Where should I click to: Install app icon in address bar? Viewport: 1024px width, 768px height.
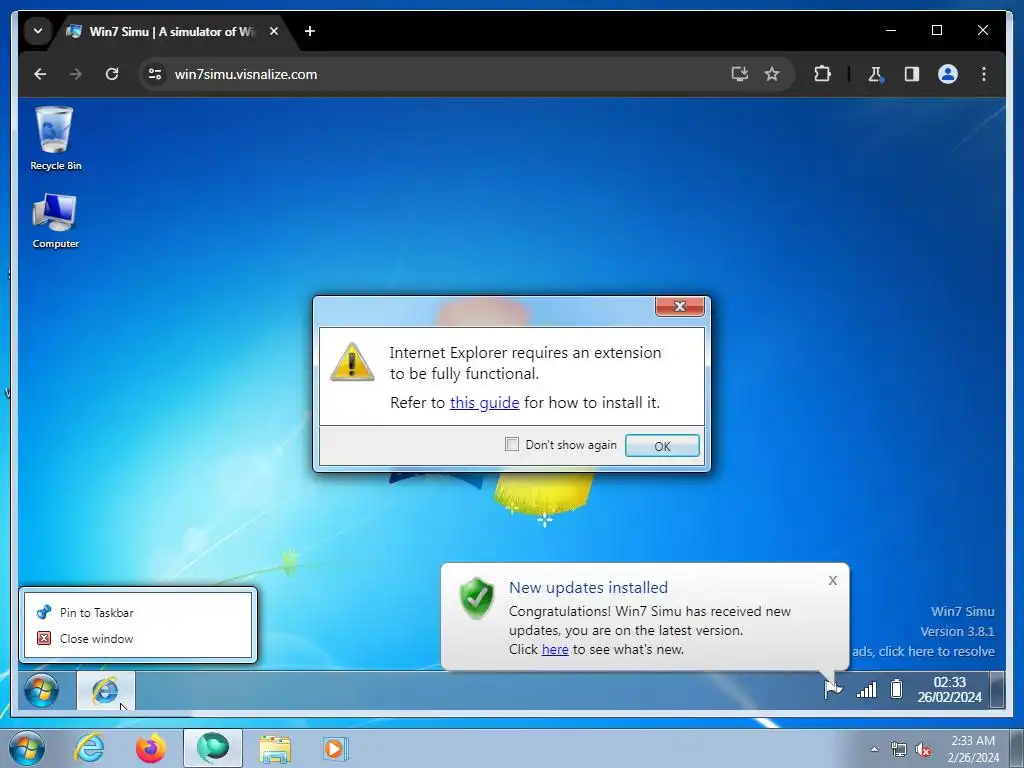click(739, 74)
